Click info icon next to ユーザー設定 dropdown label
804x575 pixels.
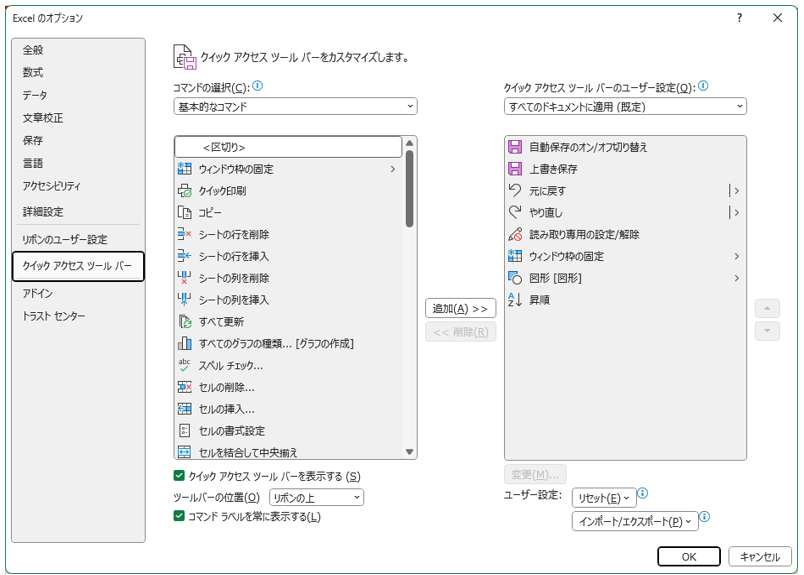pyautogui.click(x=704, y=86)
